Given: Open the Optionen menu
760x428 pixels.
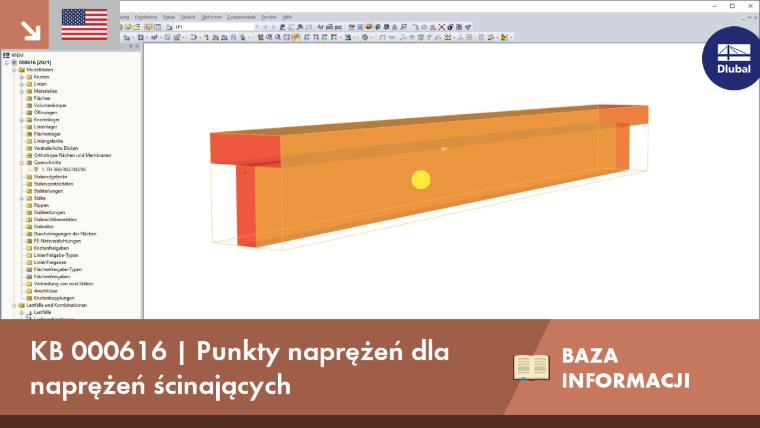Looking at the screenshot, I should click(211, 17).
